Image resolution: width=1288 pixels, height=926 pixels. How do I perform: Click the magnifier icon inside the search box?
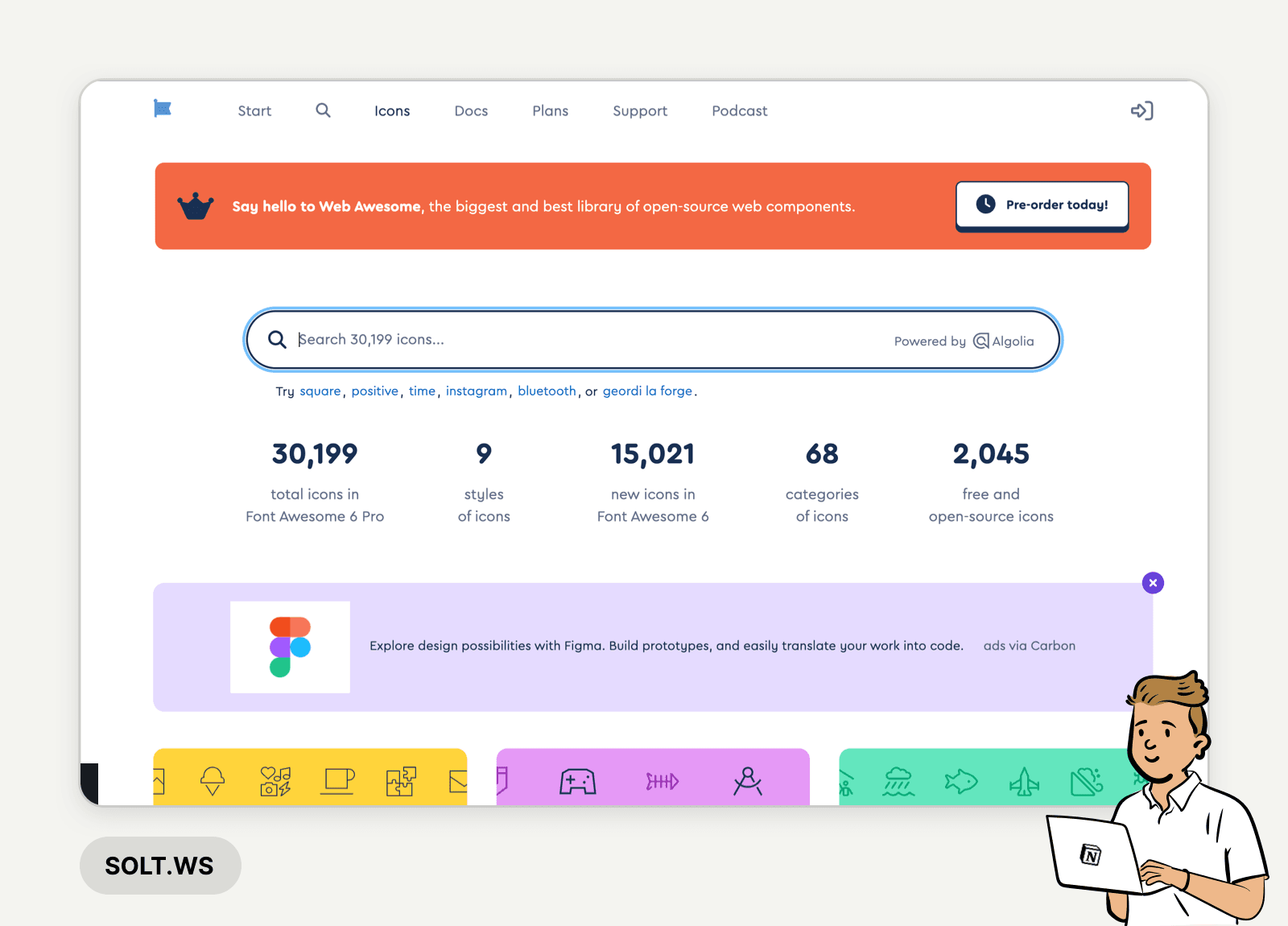pyautogui.click(x=277, y=340)
